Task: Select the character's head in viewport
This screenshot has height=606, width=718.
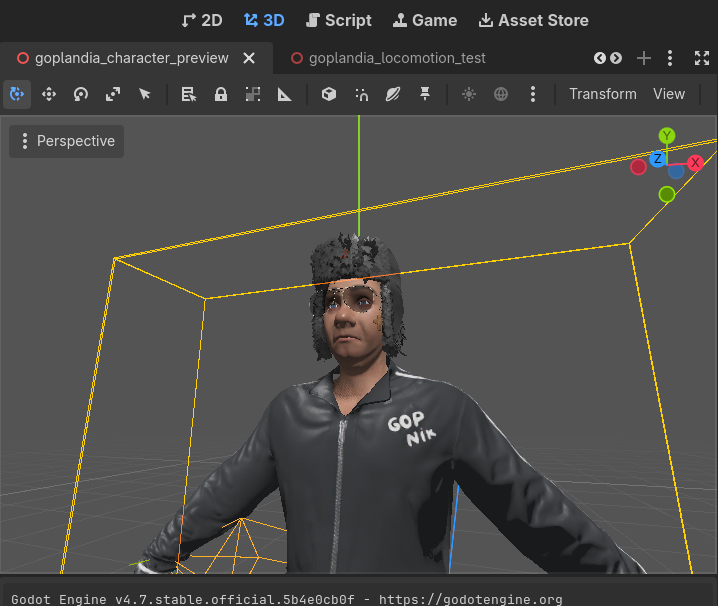Action: coord(355,300)
